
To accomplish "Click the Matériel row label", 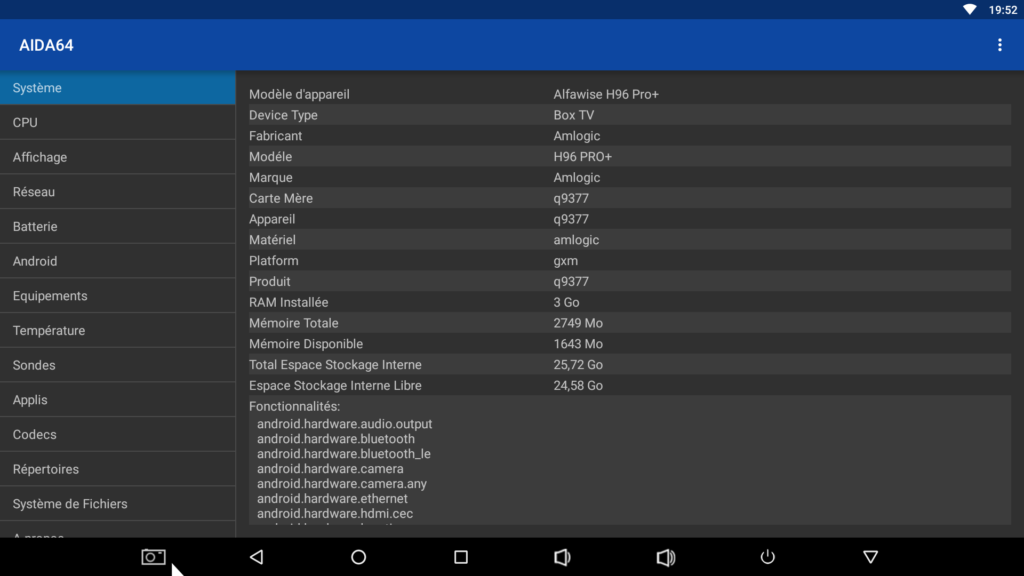I will tap(272, 240).
